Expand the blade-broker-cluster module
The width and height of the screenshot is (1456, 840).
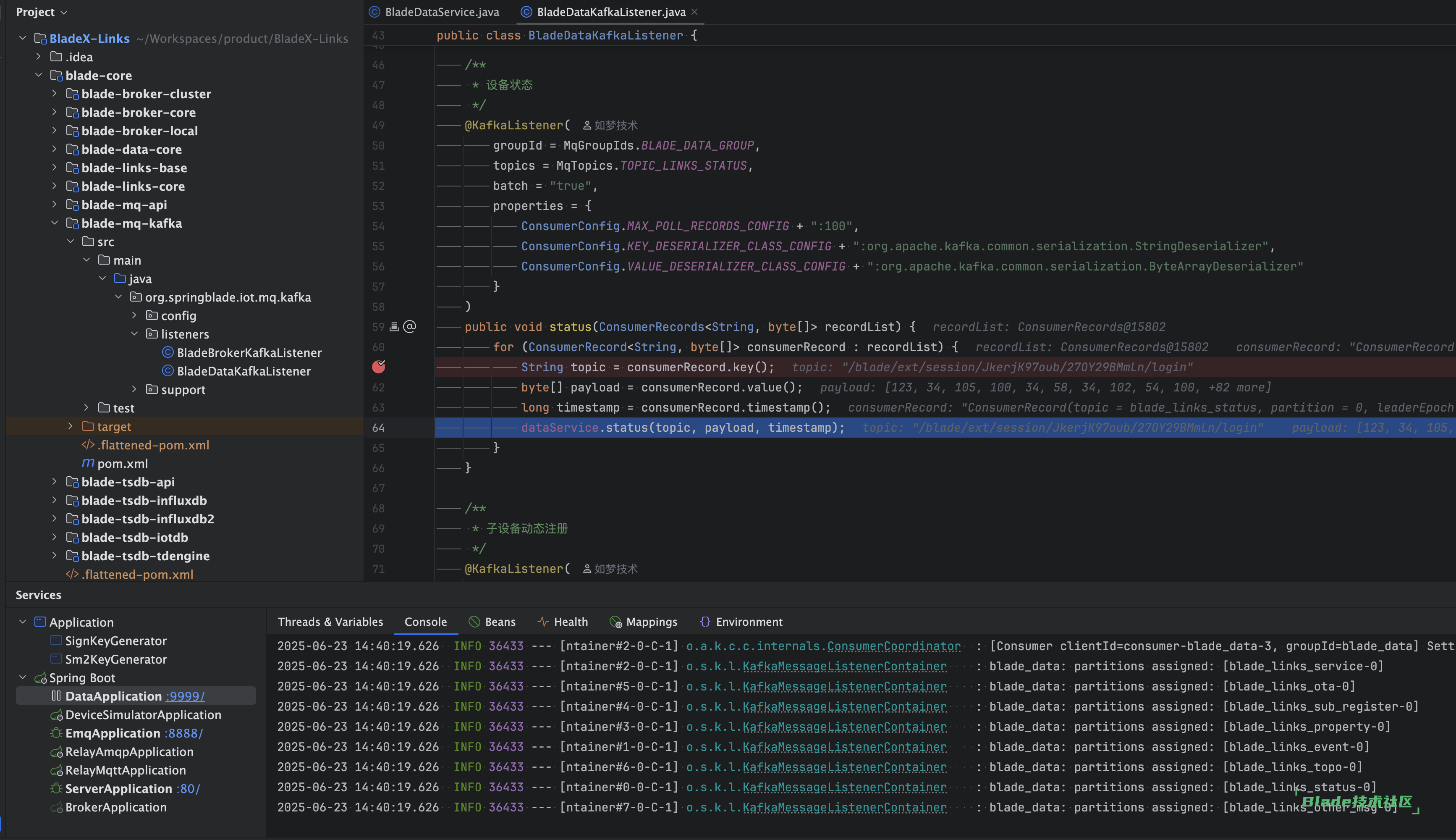pos(54,94)
